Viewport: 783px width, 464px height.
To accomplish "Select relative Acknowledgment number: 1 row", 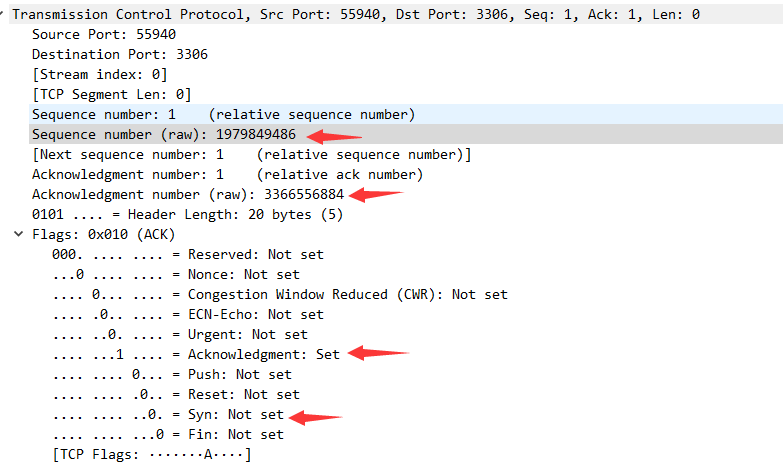I will point(228,174).
